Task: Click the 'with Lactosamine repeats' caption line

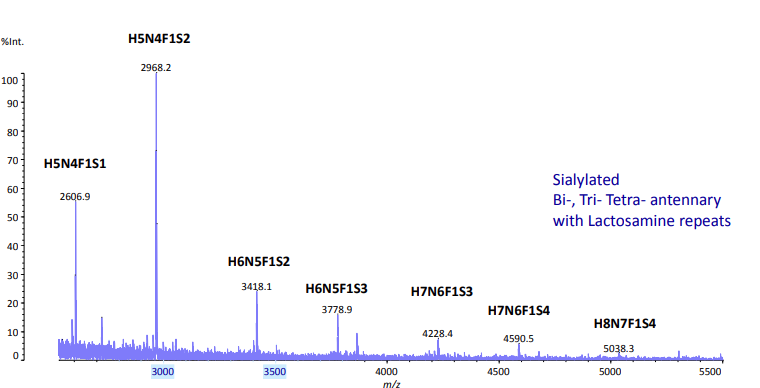Action: [x=642, y=221]
